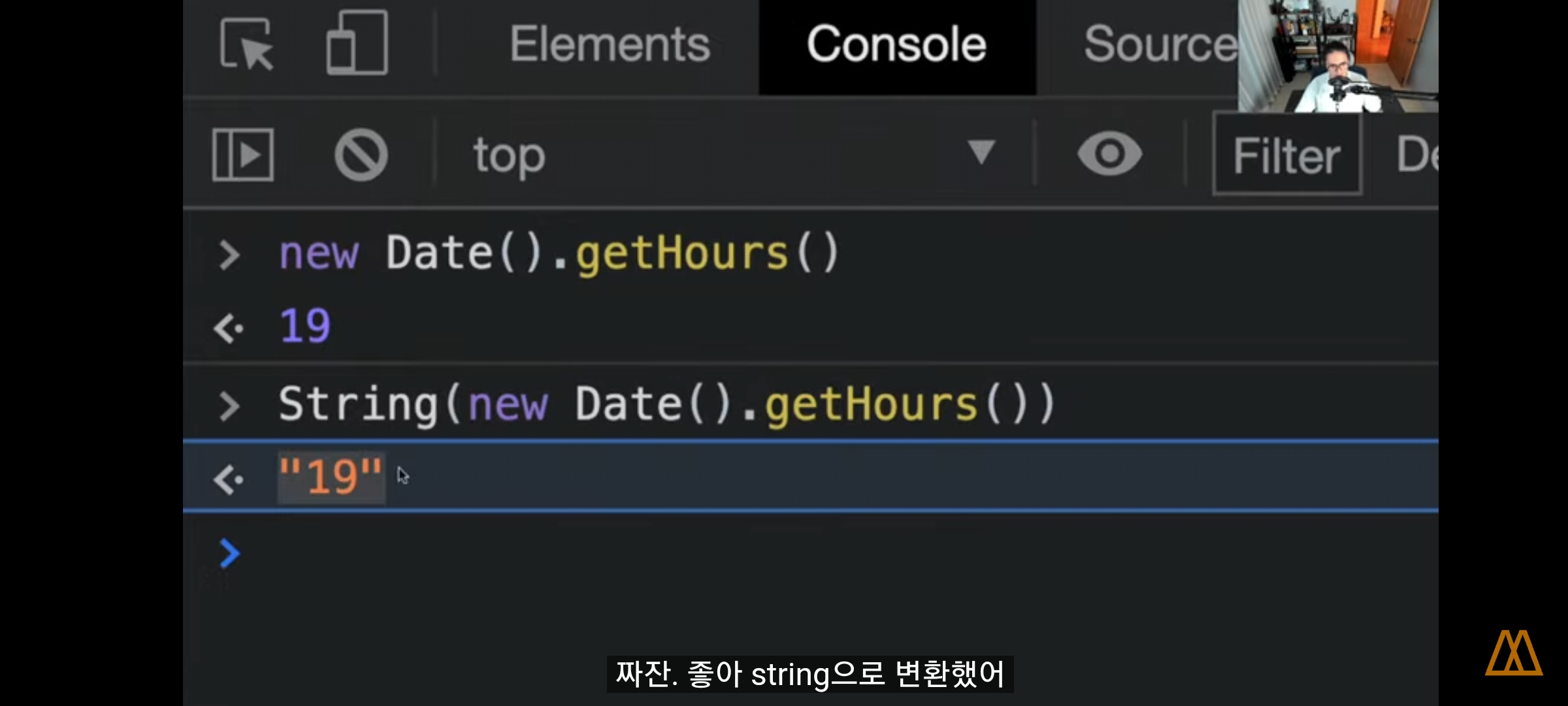Click the webcam video thumbnail

pos(1337,56)
